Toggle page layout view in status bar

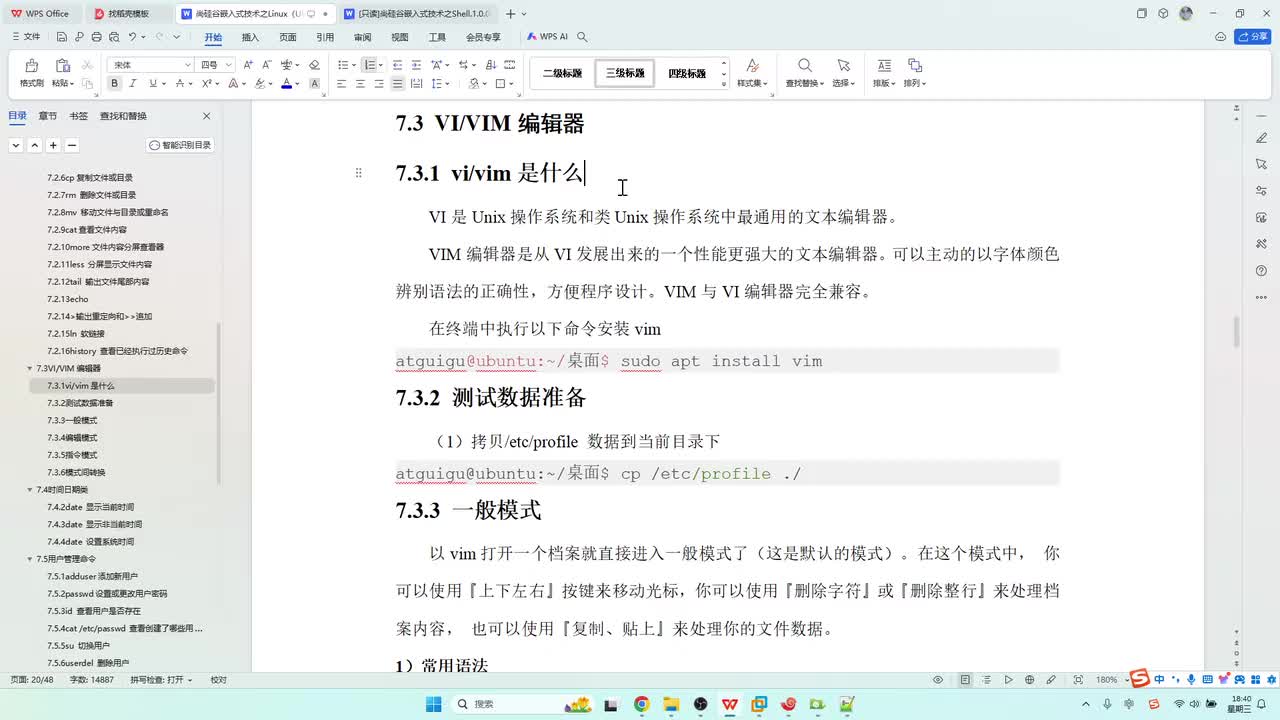click(965, 680)
